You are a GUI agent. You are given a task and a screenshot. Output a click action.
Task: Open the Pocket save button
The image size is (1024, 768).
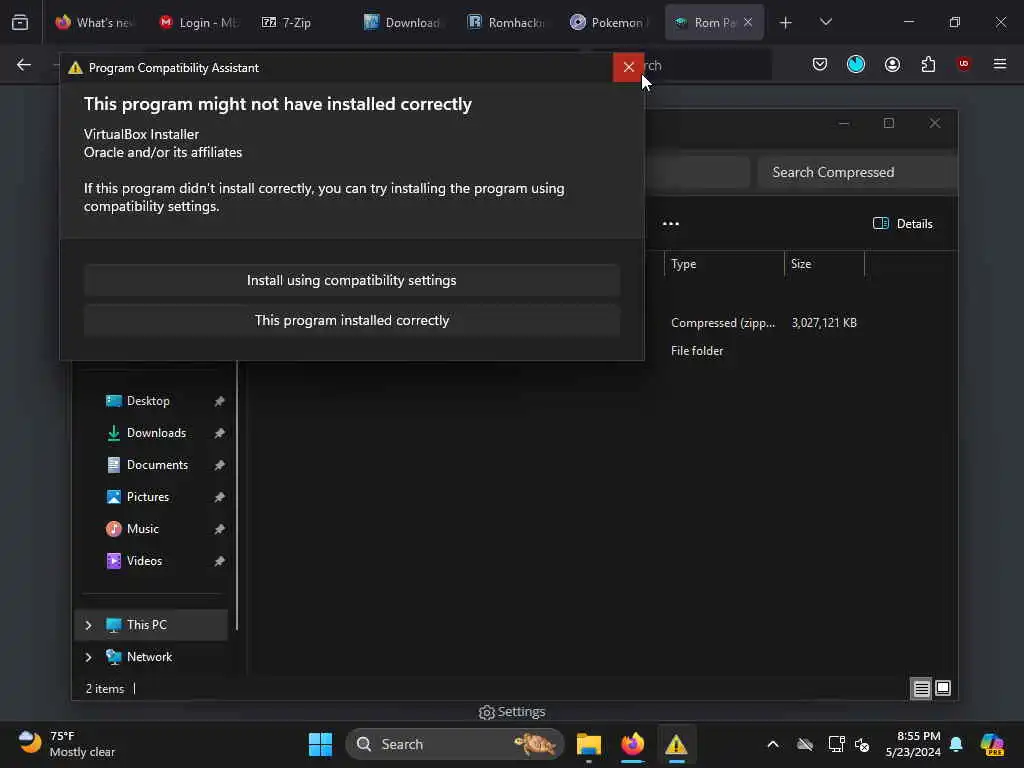coord(820,64)
